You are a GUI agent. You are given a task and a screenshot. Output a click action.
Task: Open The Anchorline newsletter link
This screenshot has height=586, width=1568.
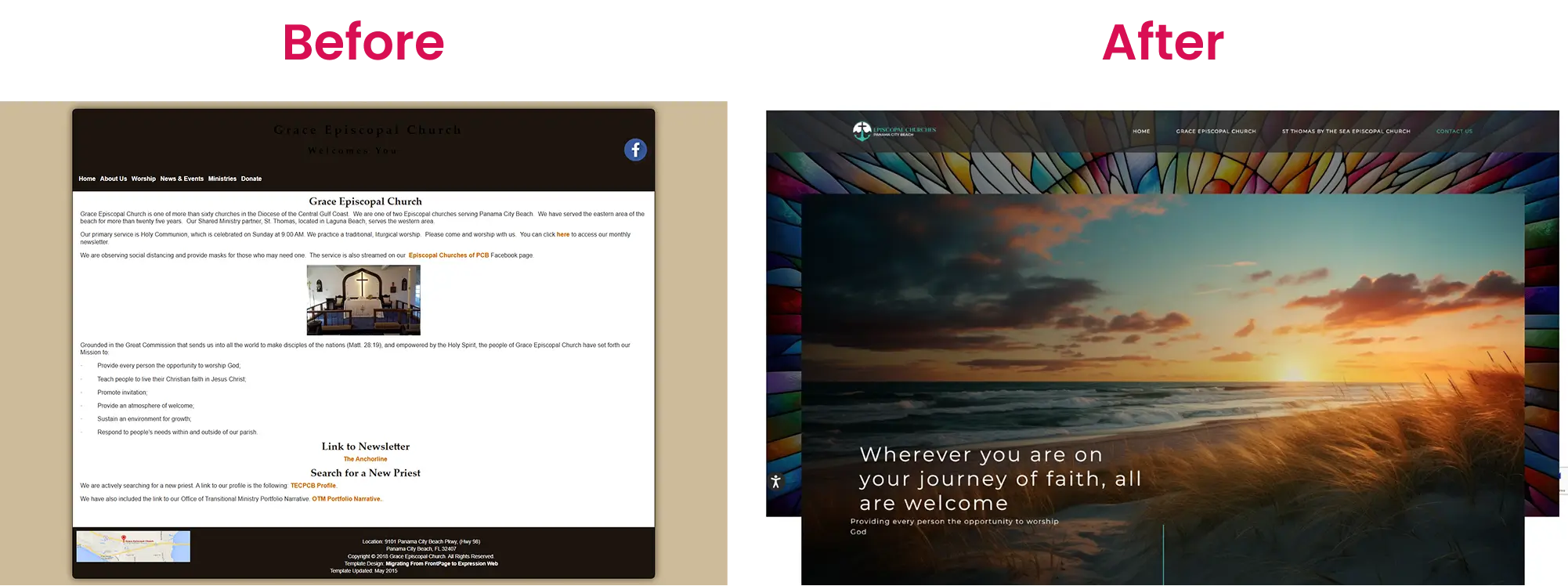click(365, 459)
